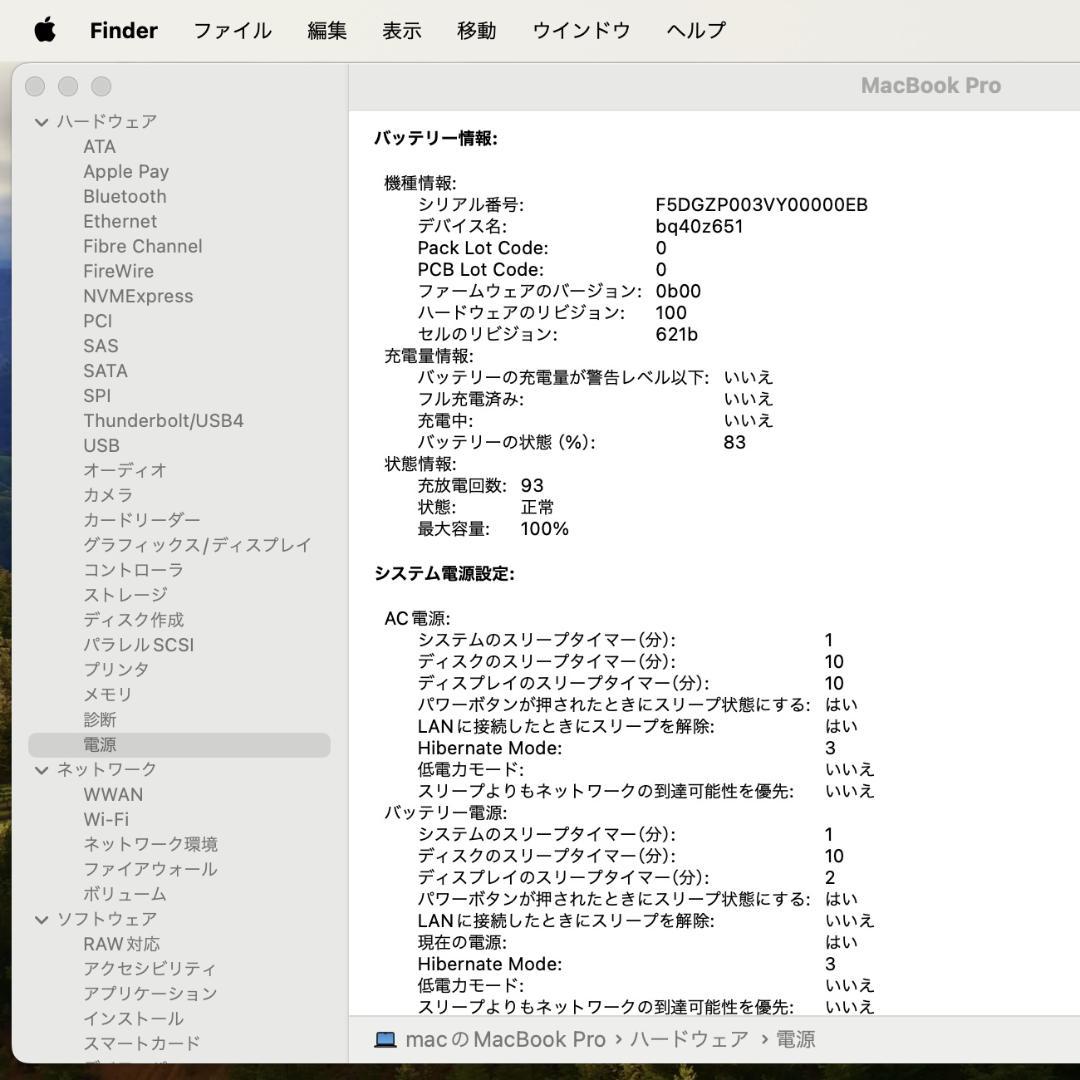The image size is (1080, 1080).
Task: Select the カメラ hardware item
Action: (x=110, y=495)
